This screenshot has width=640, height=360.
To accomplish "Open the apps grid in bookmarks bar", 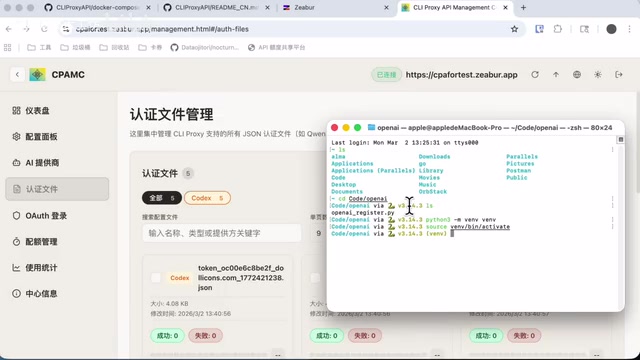I will point(7,47).
